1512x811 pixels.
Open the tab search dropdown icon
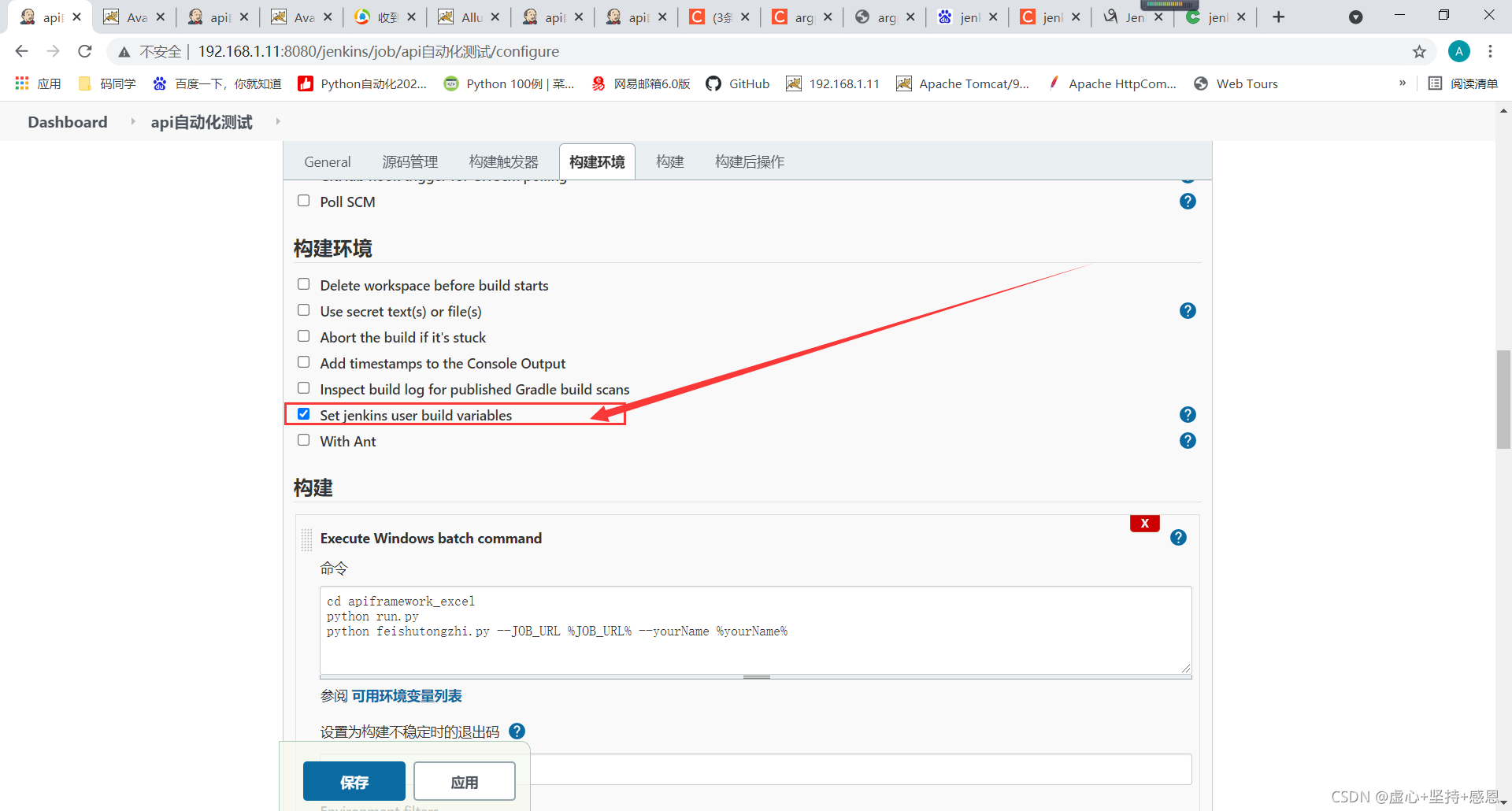coord(1355,17)
